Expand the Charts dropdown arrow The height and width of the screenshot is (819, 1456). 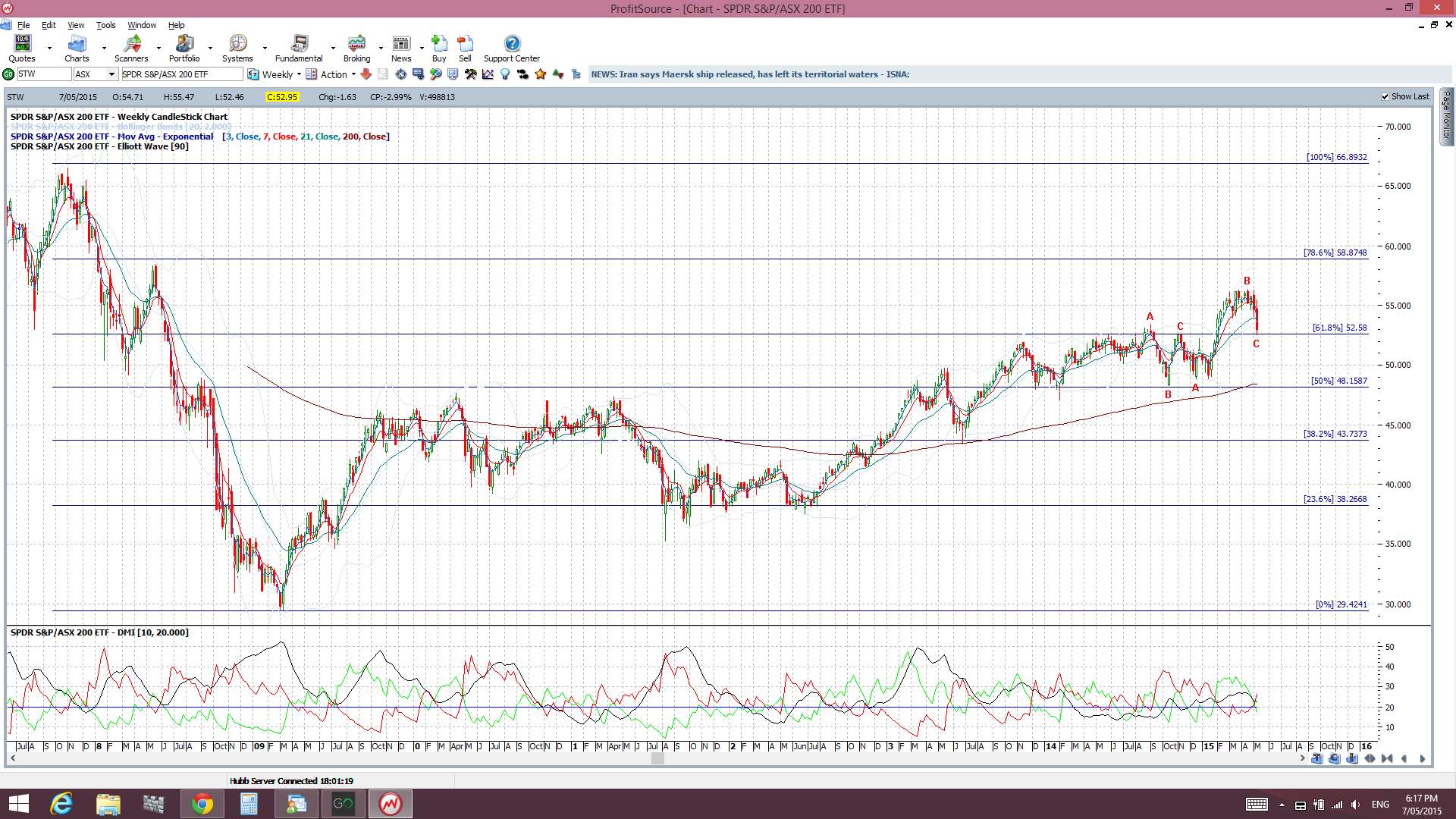[104, 48]
